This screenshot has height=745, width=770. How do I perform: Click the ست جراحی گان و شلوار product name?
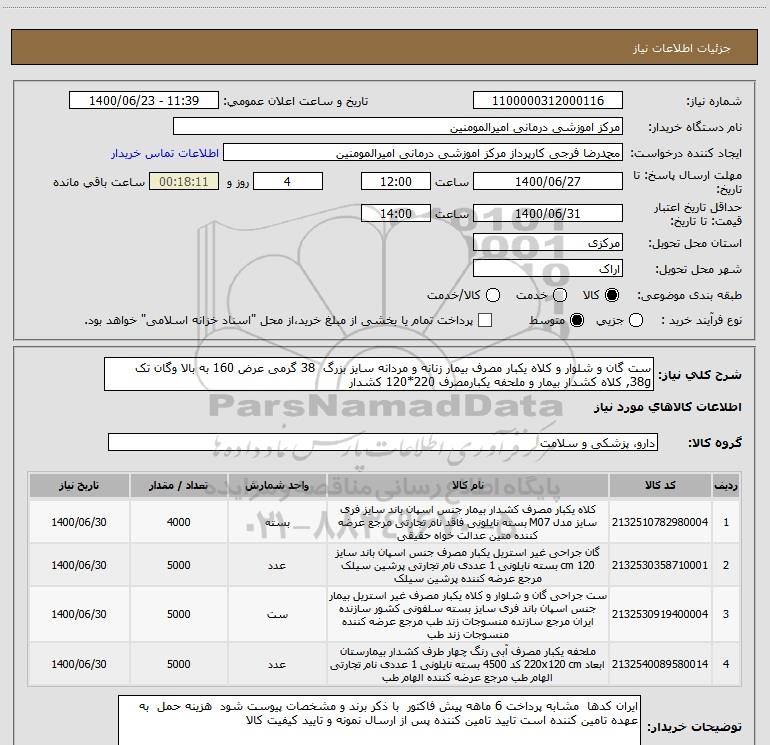[468, 614]
